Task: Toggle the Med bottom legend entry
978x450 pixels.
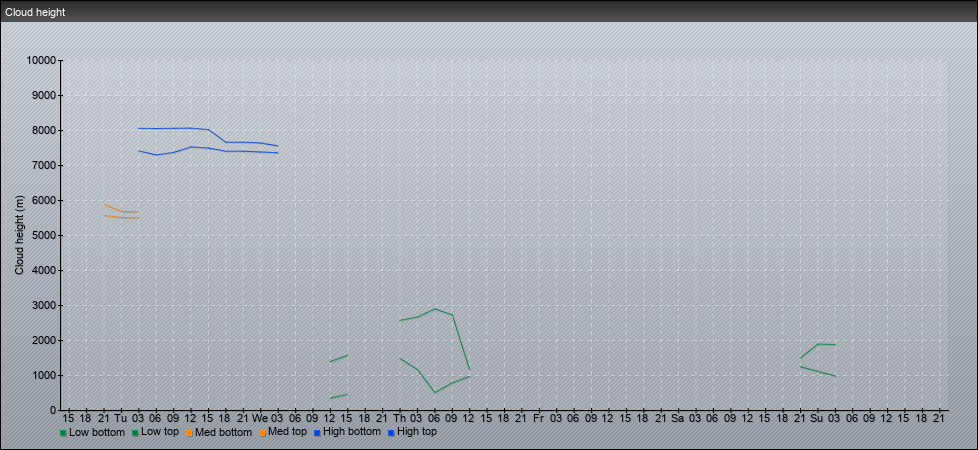Action: [218, 432]
